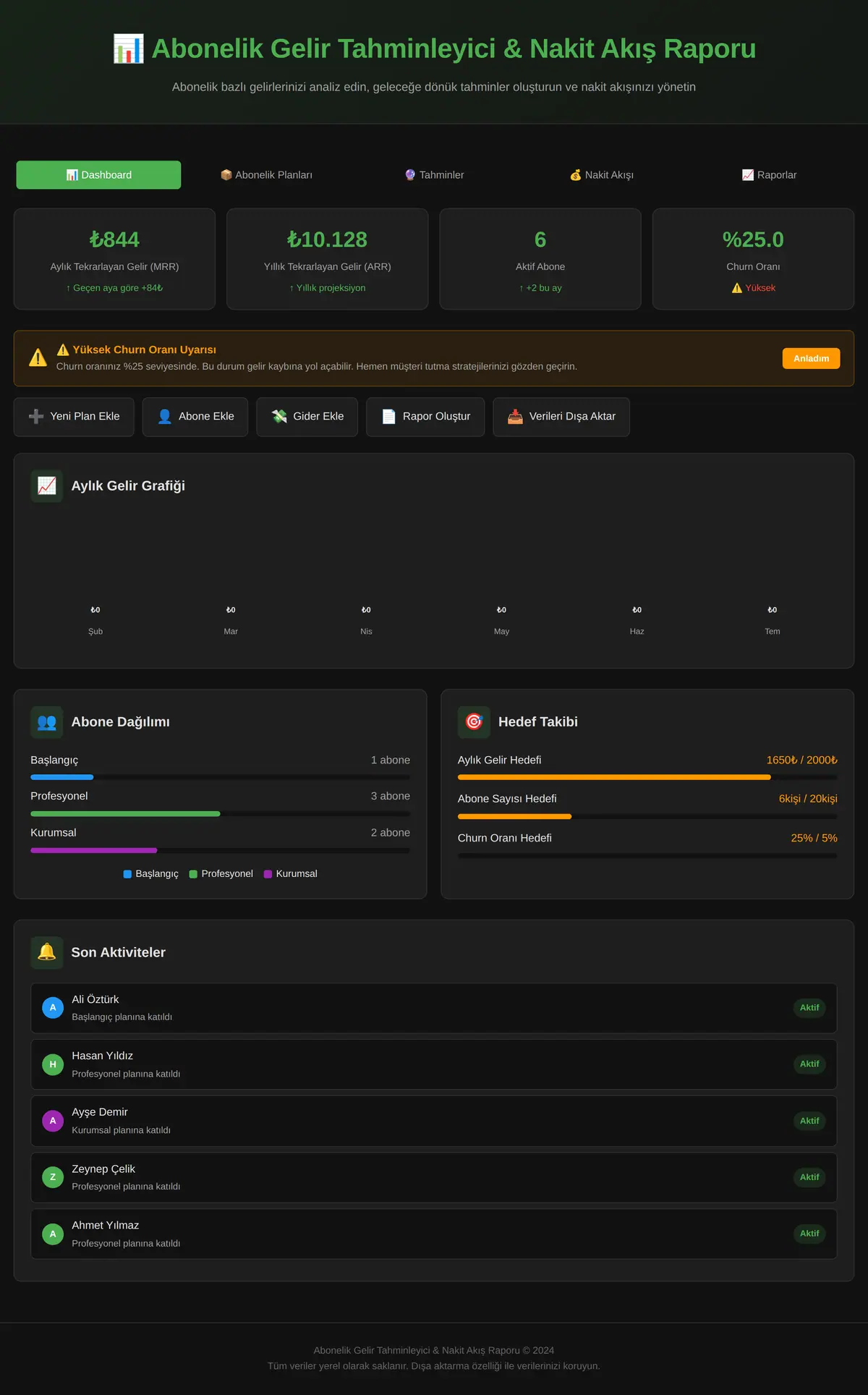This screenshot has height=1395, width=868.
Task: Open the Abonelik Planları tab
Action: click(x=266, y=175)
